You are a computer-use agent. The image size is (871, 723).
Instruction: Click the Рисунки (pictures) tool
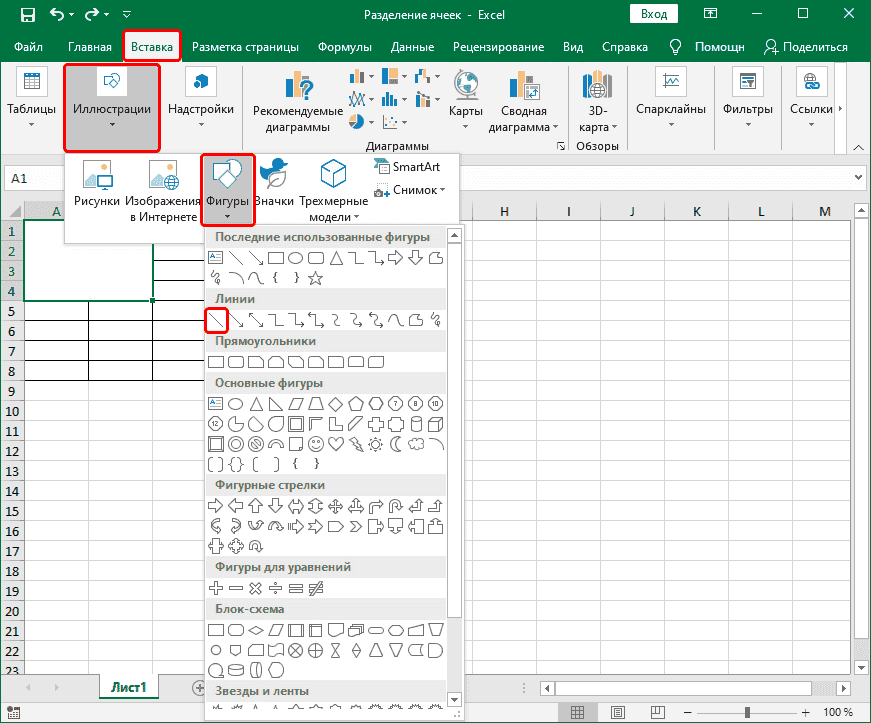tap(99, 185)
